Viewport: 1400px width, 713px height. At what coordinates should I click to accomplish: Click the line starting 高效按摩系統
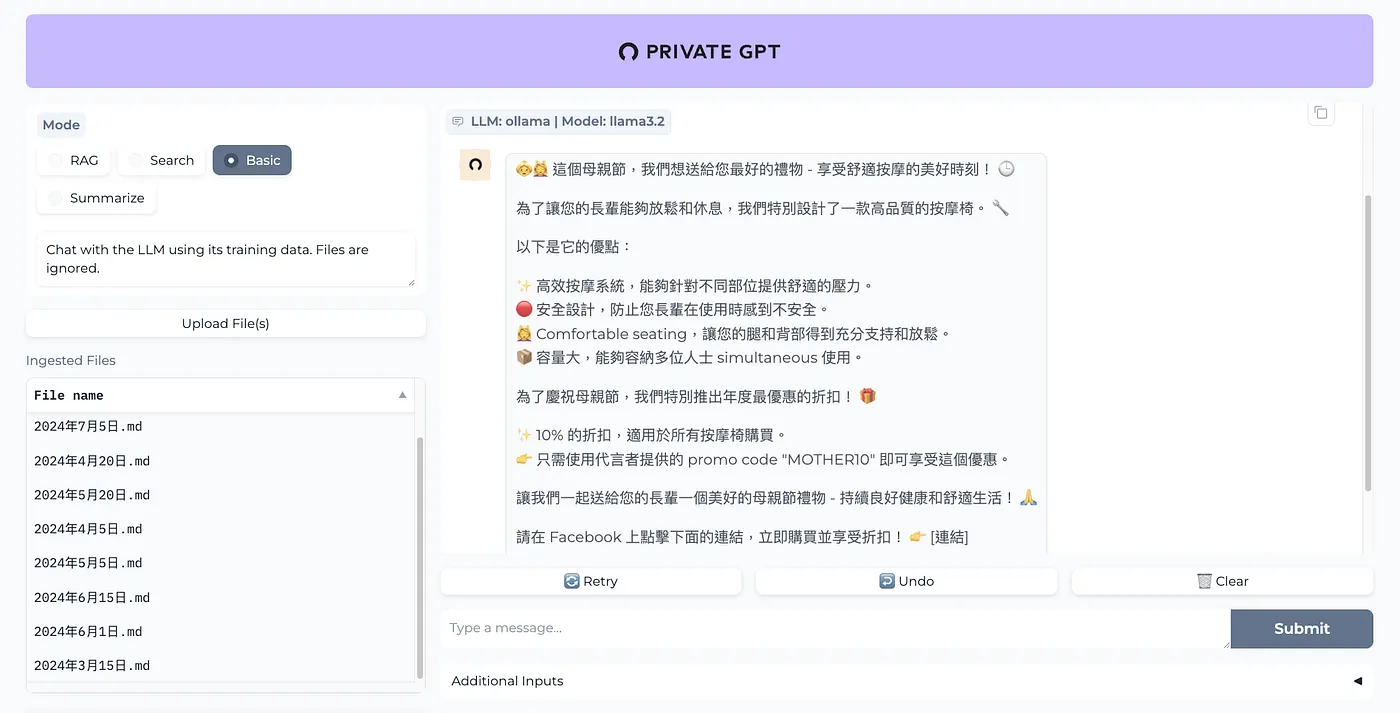[x=695, y=286]
